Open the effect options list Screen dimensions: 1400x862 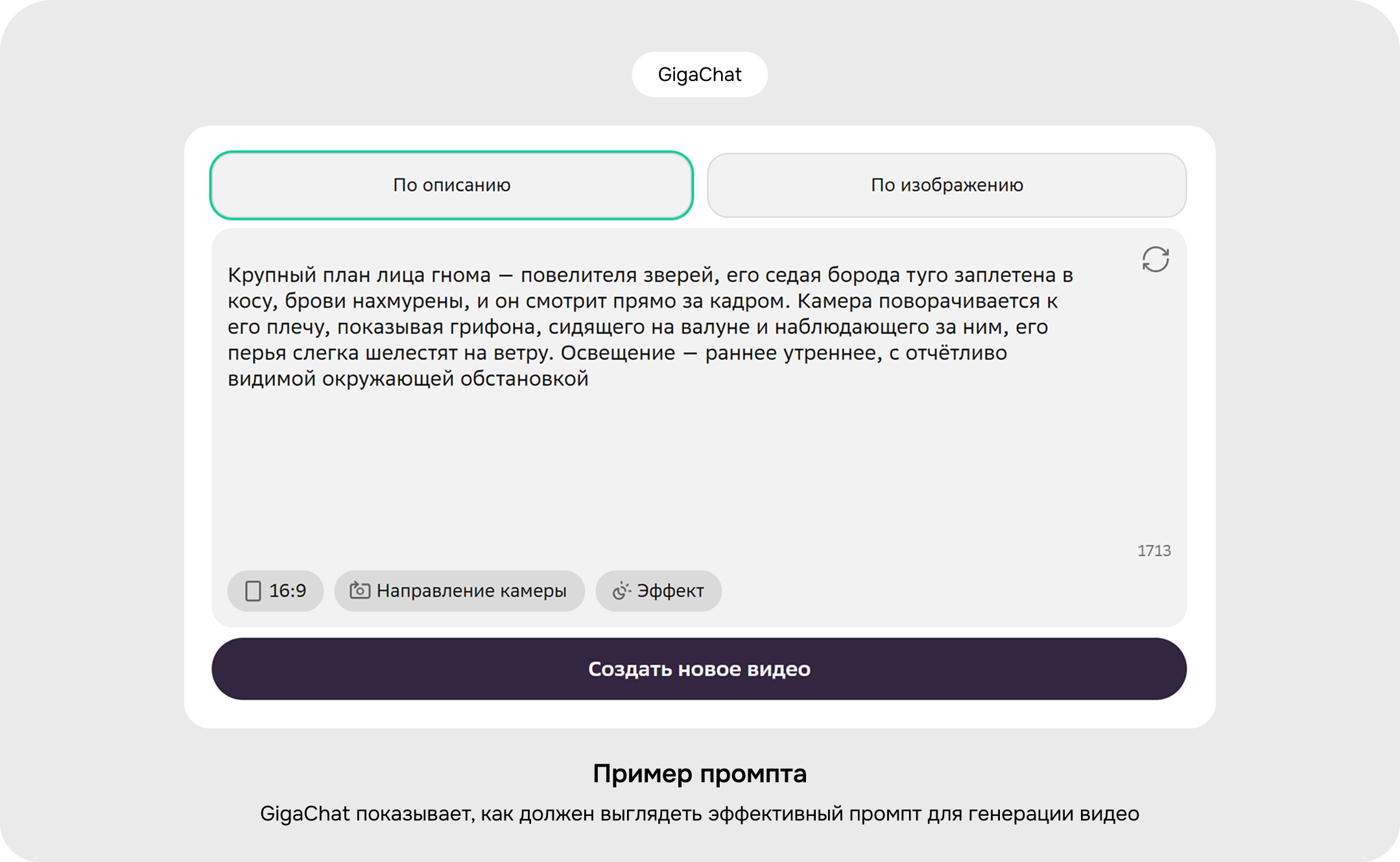658,590
